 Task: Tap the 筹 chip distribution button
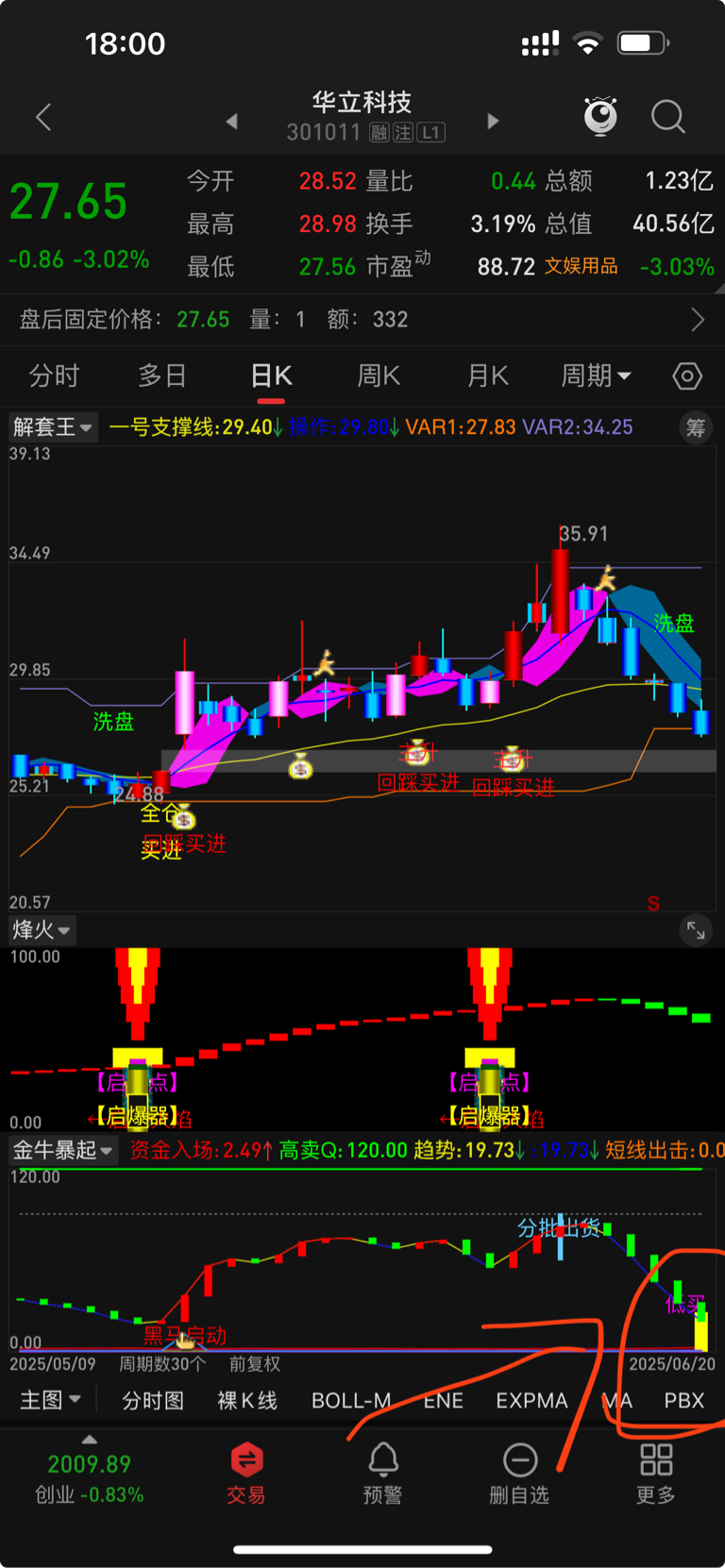click(x=696, y=427)
